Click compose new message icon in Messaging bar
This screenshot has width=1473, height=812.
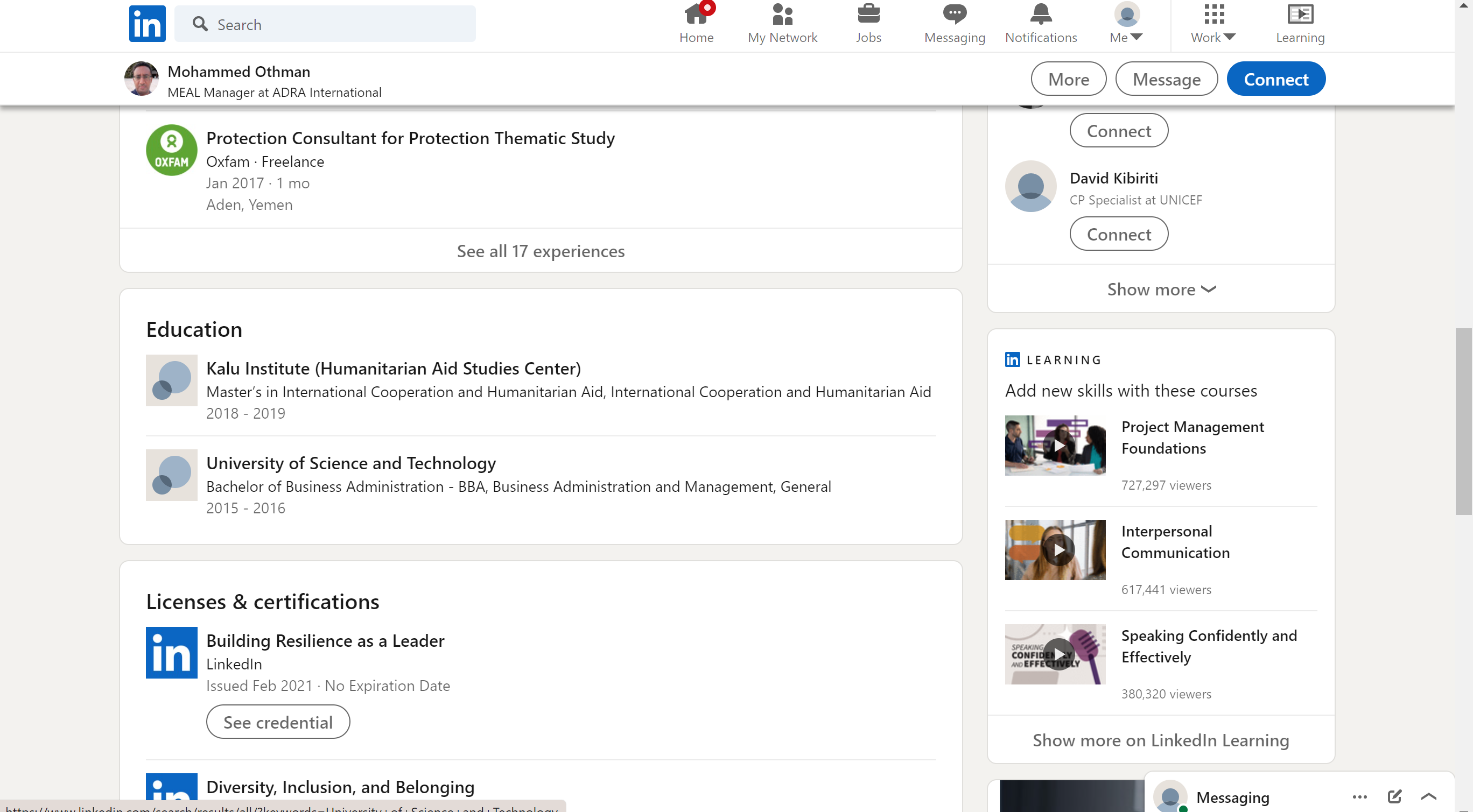[1394, 796]
